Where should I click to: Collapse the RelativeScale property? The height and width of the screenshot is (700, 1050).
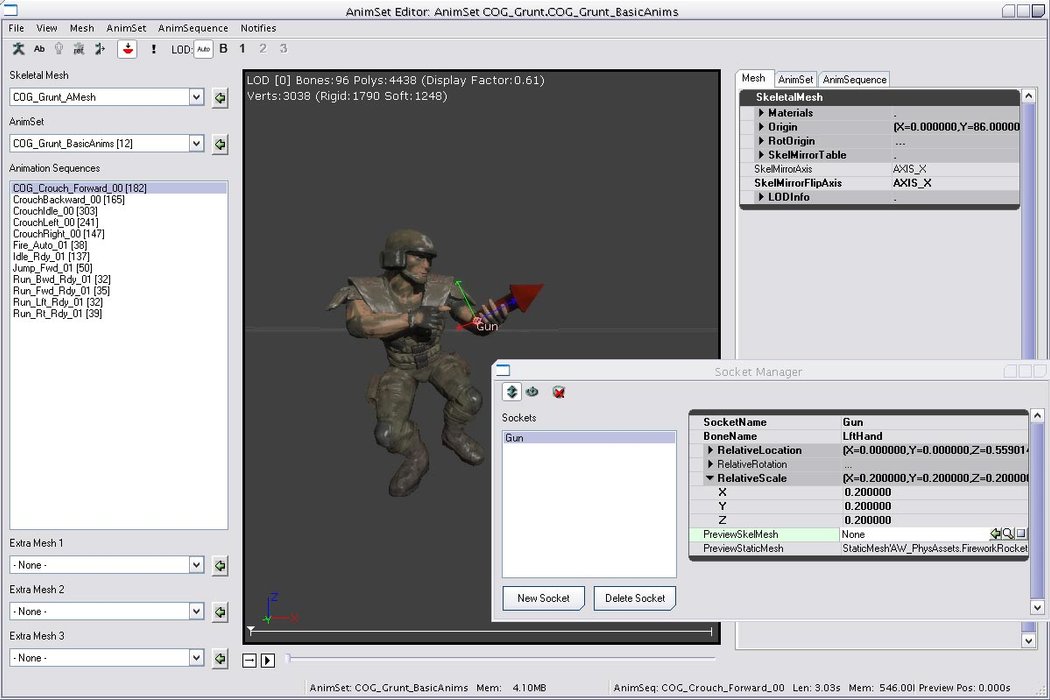pos(710,479)
